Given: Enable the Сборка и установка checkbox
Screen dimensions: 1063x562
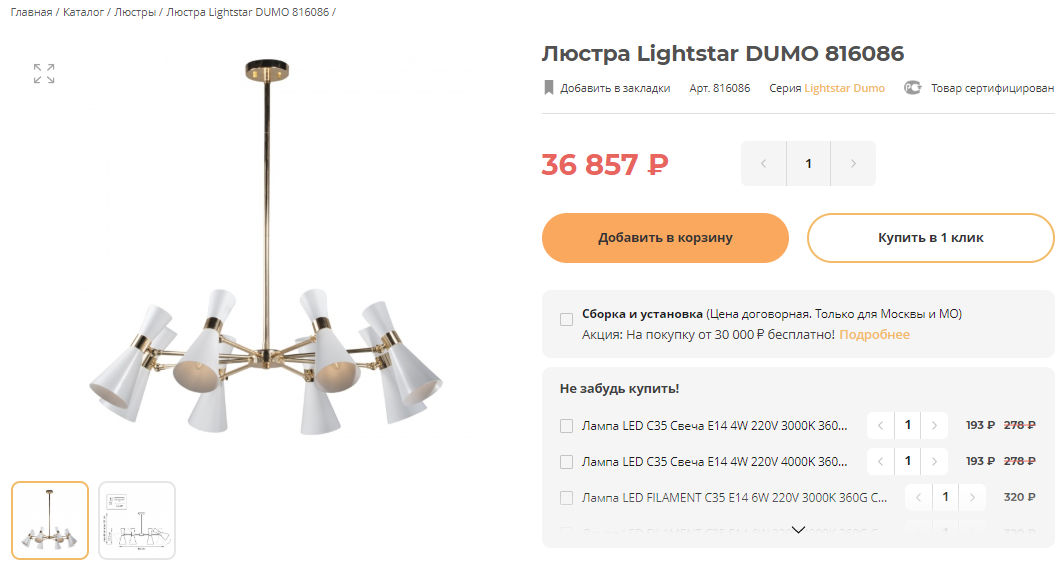Looking at the screenshot, I should coord(566,319).
